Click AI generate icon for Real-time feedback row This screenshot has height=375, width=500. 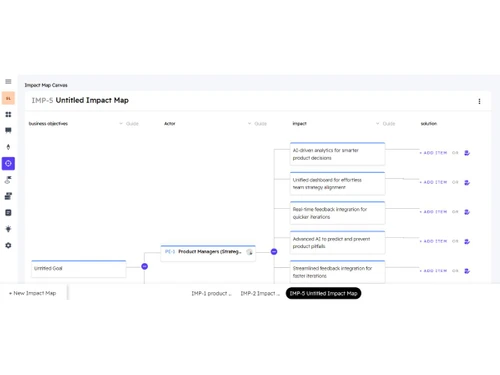[x=467, y=212]
